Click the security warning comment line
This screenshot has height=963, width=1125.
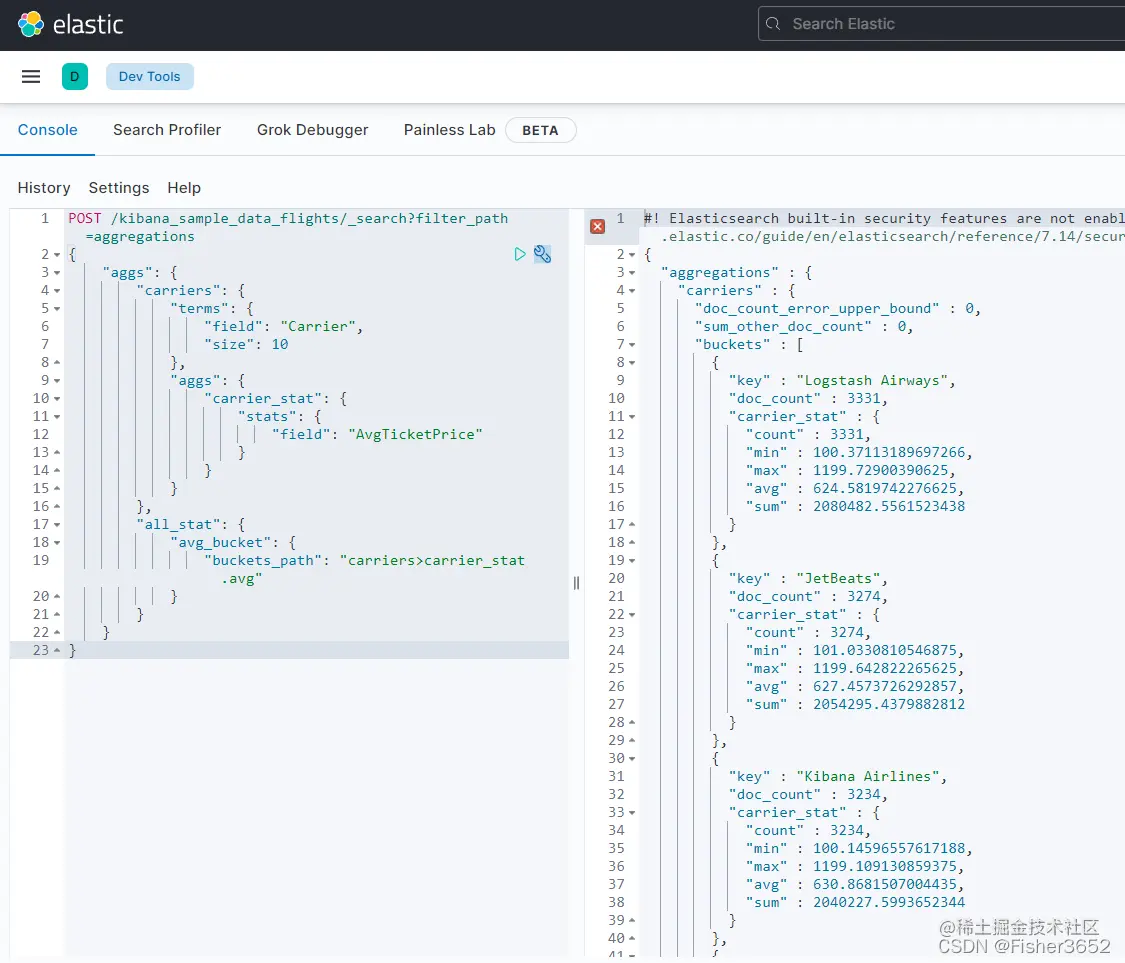point(884,227)
